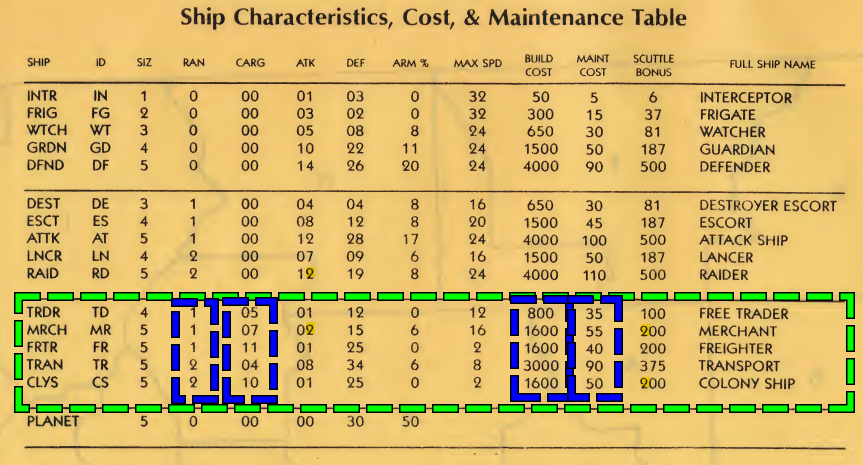Click the full name FREE TRADER
Screen dimensions: 863x465
click(744, 314)
